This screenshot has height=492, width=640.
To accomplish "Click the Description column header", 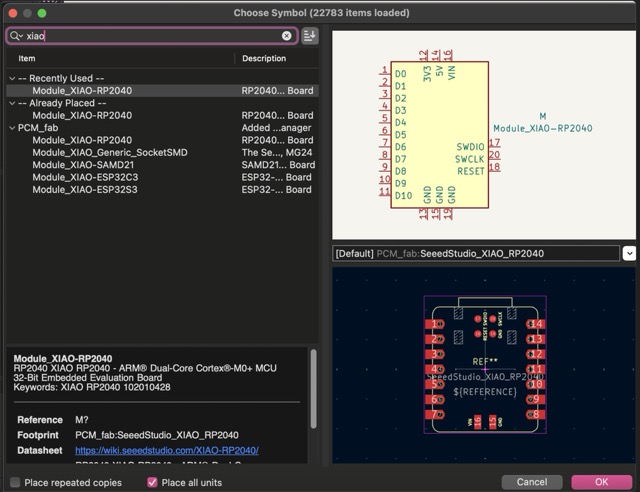I will [x=277, y=58].
